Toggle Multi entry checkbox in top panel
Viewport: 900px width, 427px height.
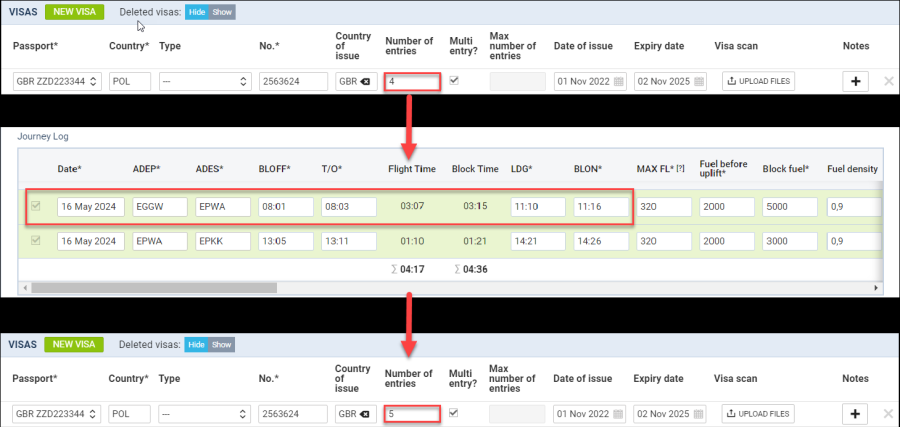[x=454, y=81]
